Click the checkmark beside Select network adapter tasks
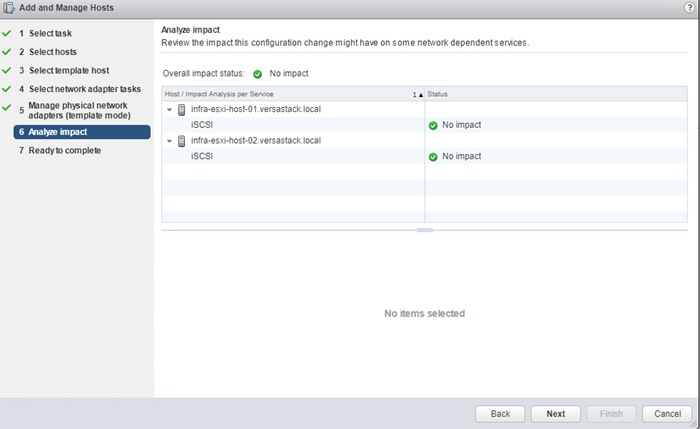Screen dimensions: 700x429 [7, 89]
